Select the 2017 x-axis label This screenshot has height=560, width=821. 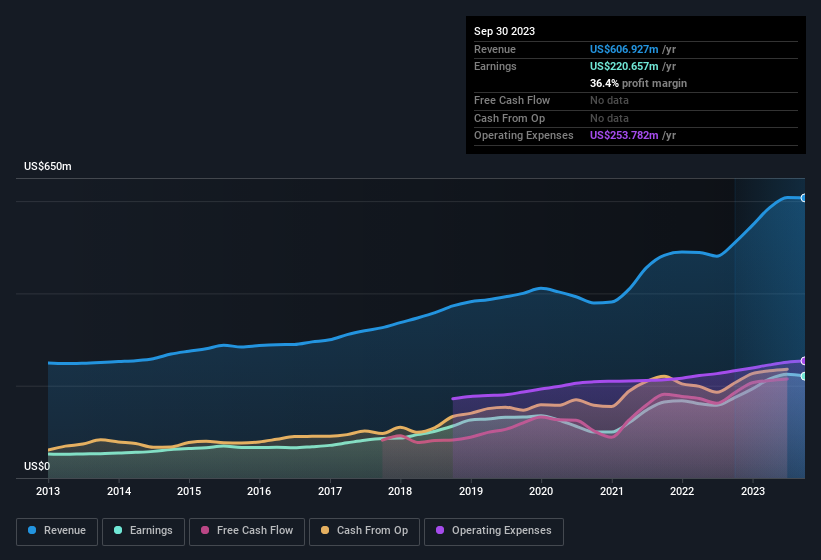point(330,491)
